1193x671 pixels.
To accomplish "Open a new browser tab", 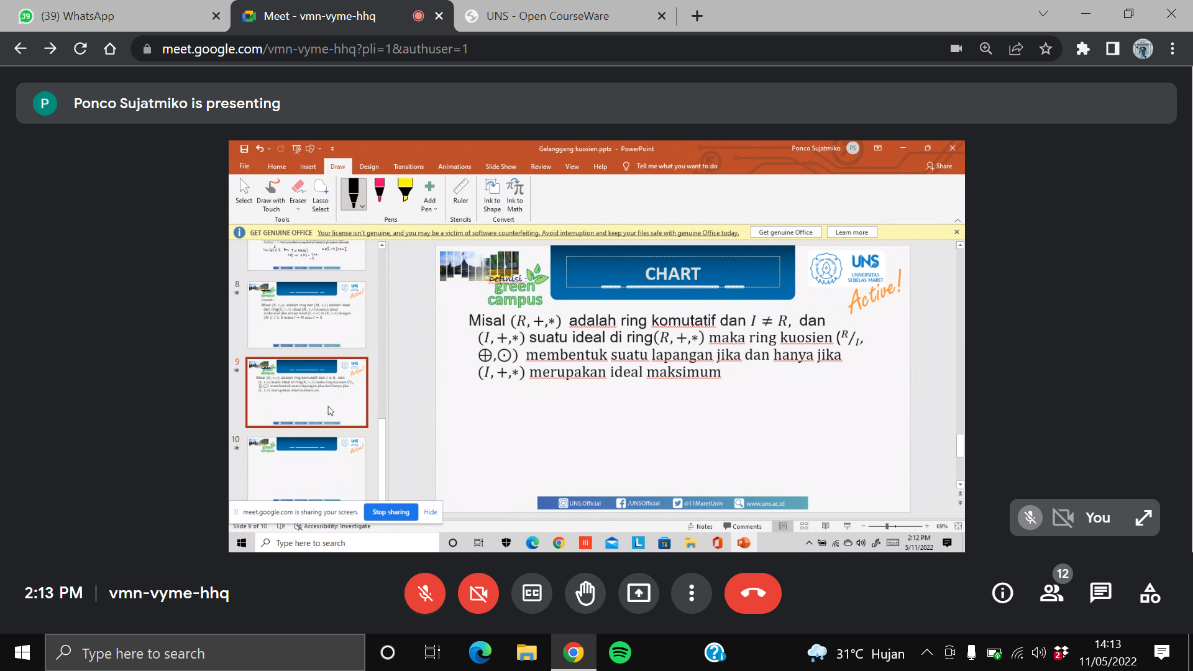I will pyautogui.click(x=697, y=16).
